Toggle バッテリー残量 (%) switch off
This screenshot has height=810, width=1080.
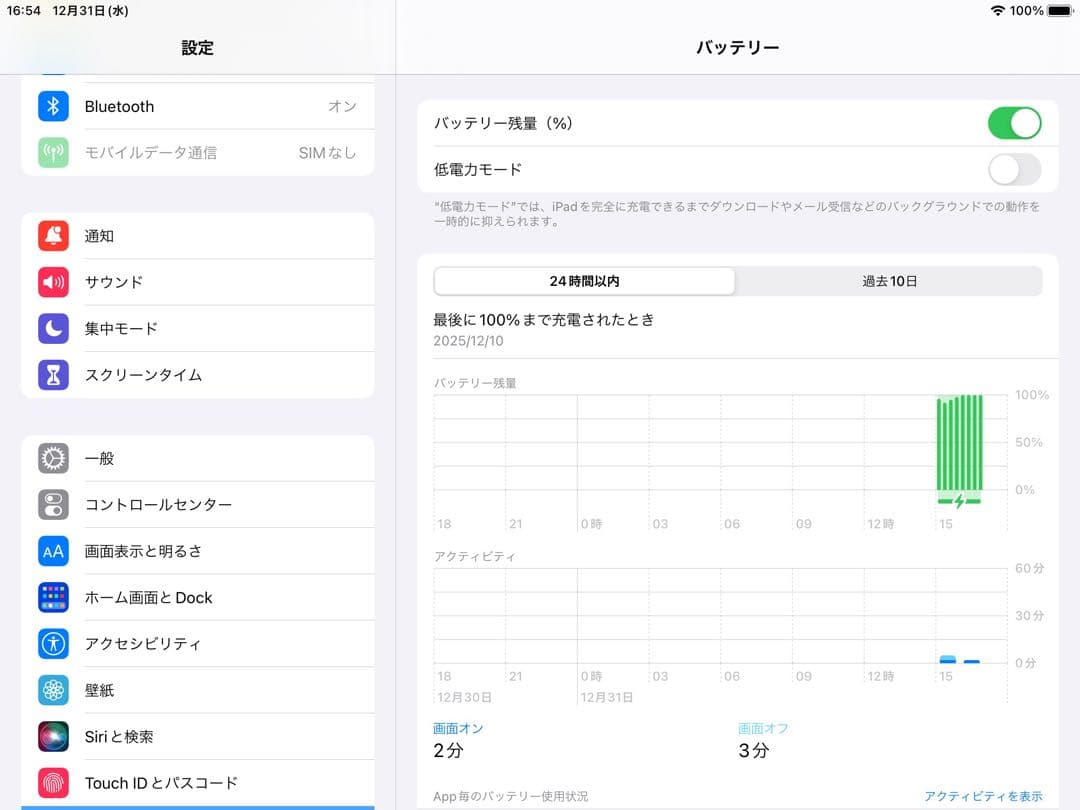pos(1015,123)
